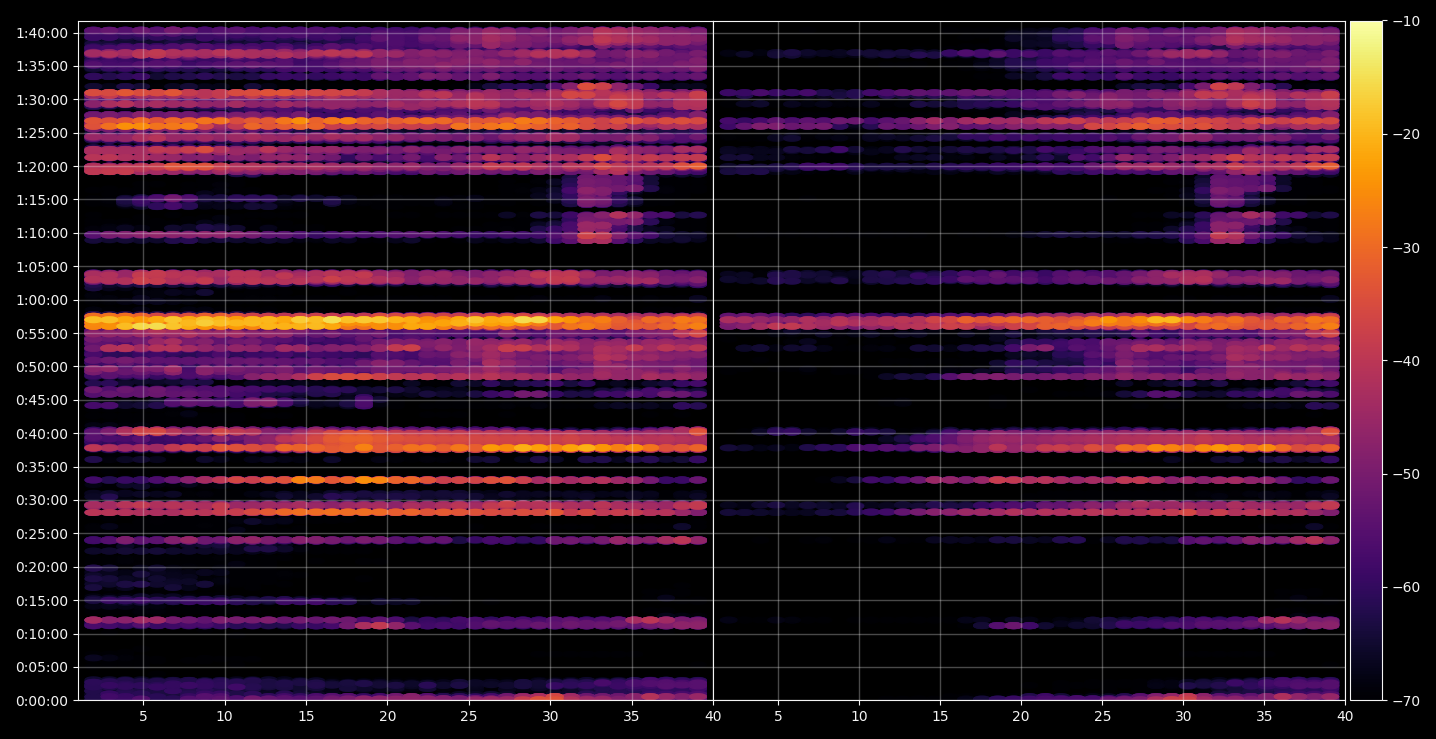Screen dimensions: 1436x739
Task: Click the inferno colorbar gradient strip
Action: [1366, 361]
